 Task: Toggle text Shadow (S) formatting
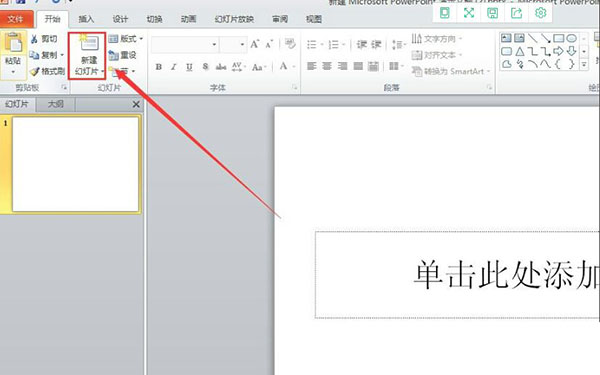[x=205, y=67]
